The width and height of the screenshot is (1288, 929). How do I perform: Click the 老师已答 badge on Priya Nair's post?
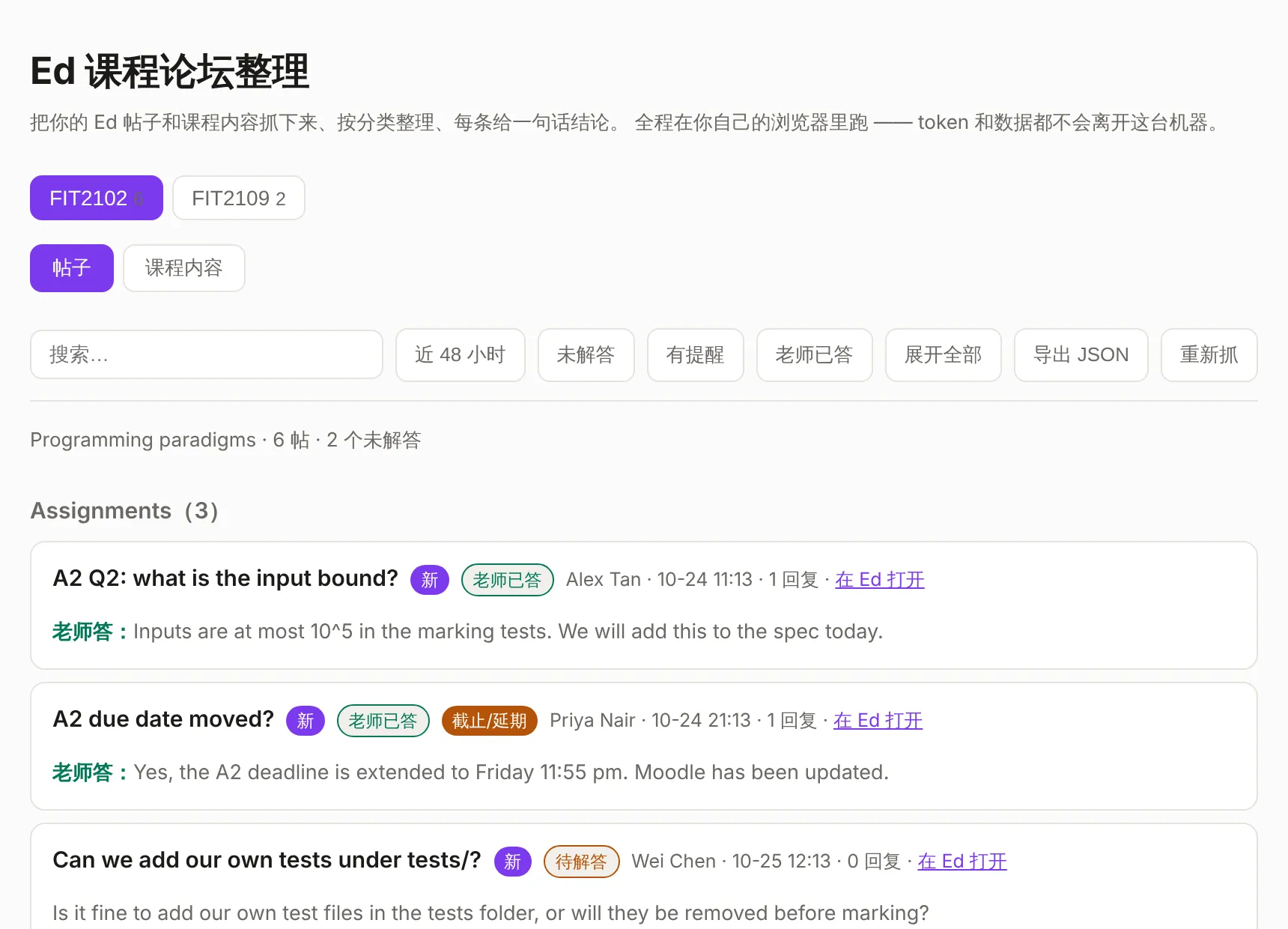tap(383, 721)
